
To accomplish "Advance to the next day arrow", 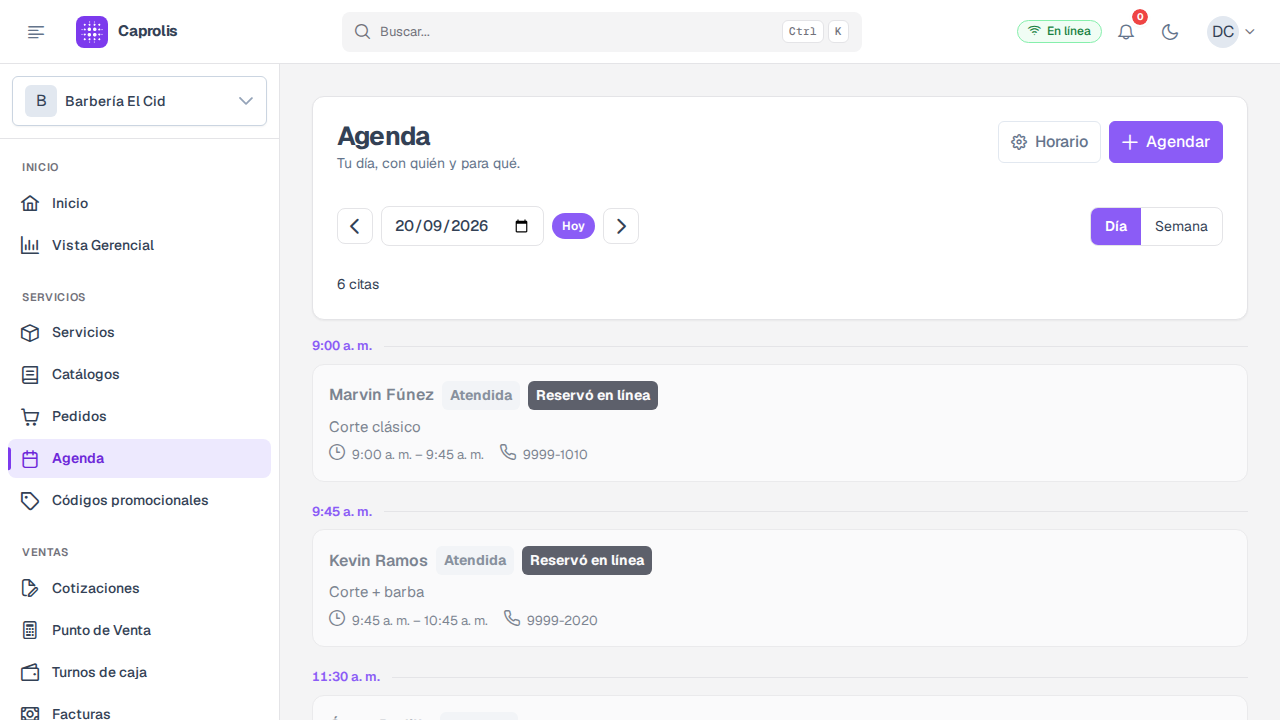I will 621,226.
